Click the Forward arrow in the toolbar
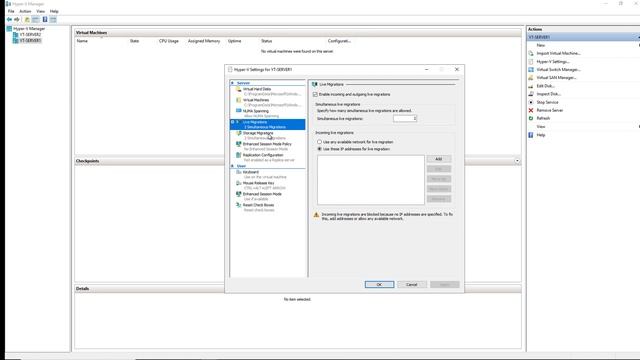Screen dimensions: 640x360 [17, 20]
